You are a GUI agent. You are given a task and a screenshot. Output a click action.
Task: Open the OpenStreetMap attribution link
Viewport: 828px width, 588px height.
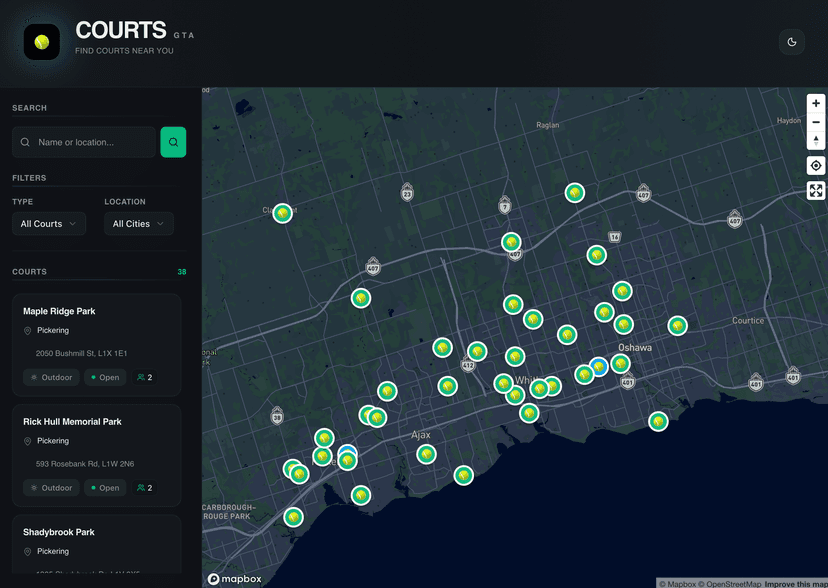735,582
